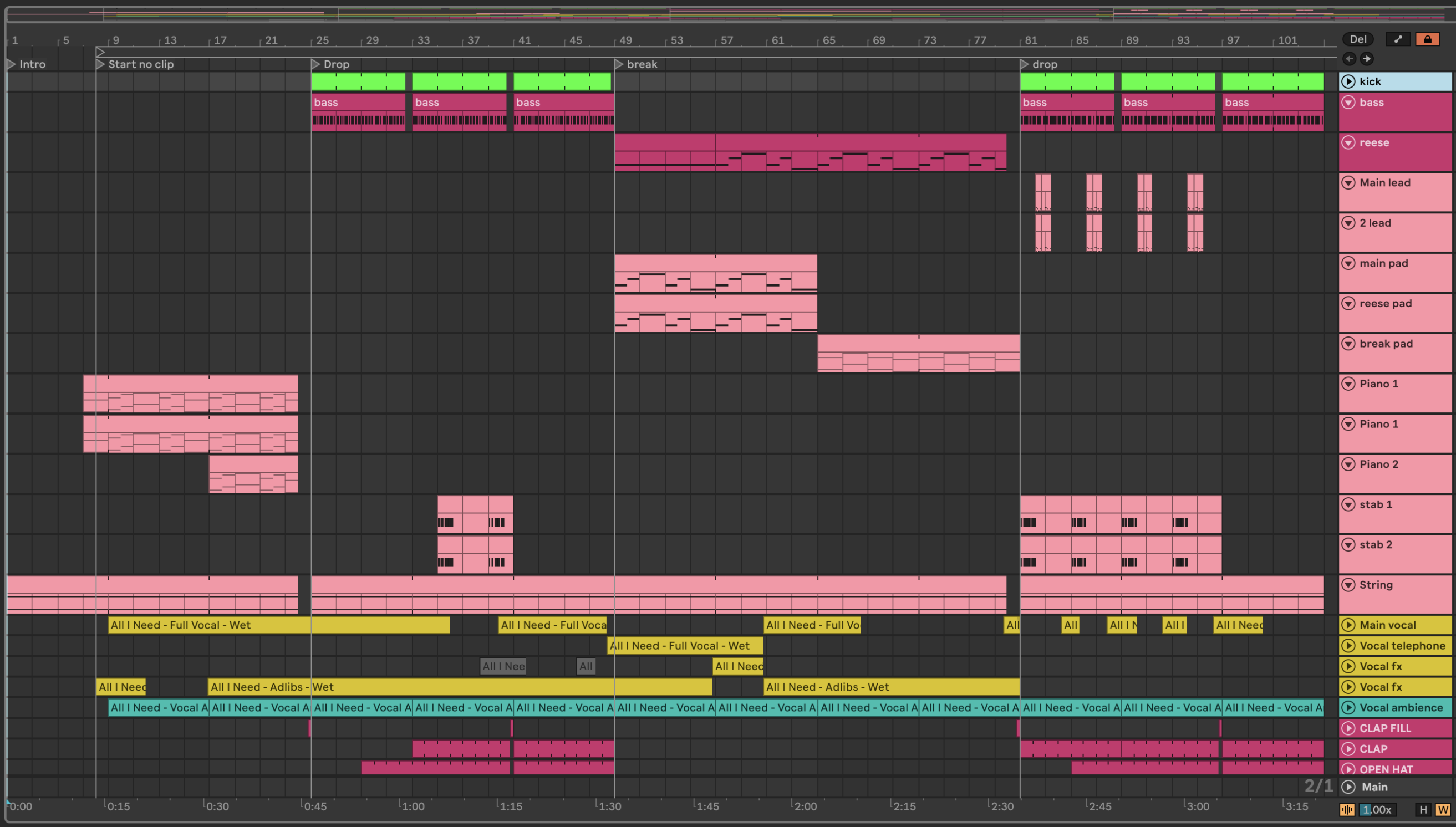The height and width of the screenshot is (827, 1456).
Task: Jump to the break locator
Action: [x=619, y=64]
